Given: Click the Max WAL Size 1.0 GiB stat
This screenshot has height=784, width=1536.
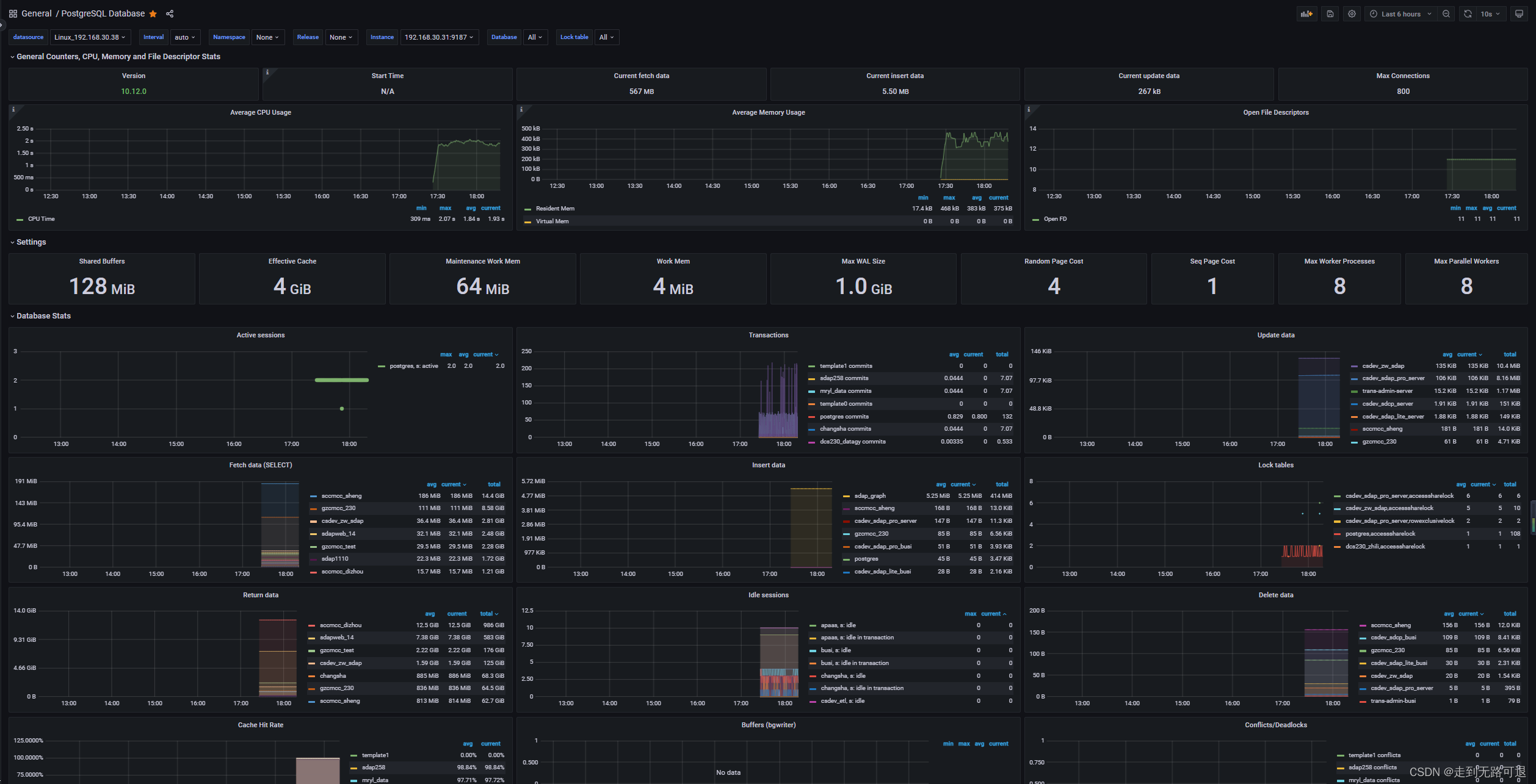Looking at the screenshot, I should 863,286.
